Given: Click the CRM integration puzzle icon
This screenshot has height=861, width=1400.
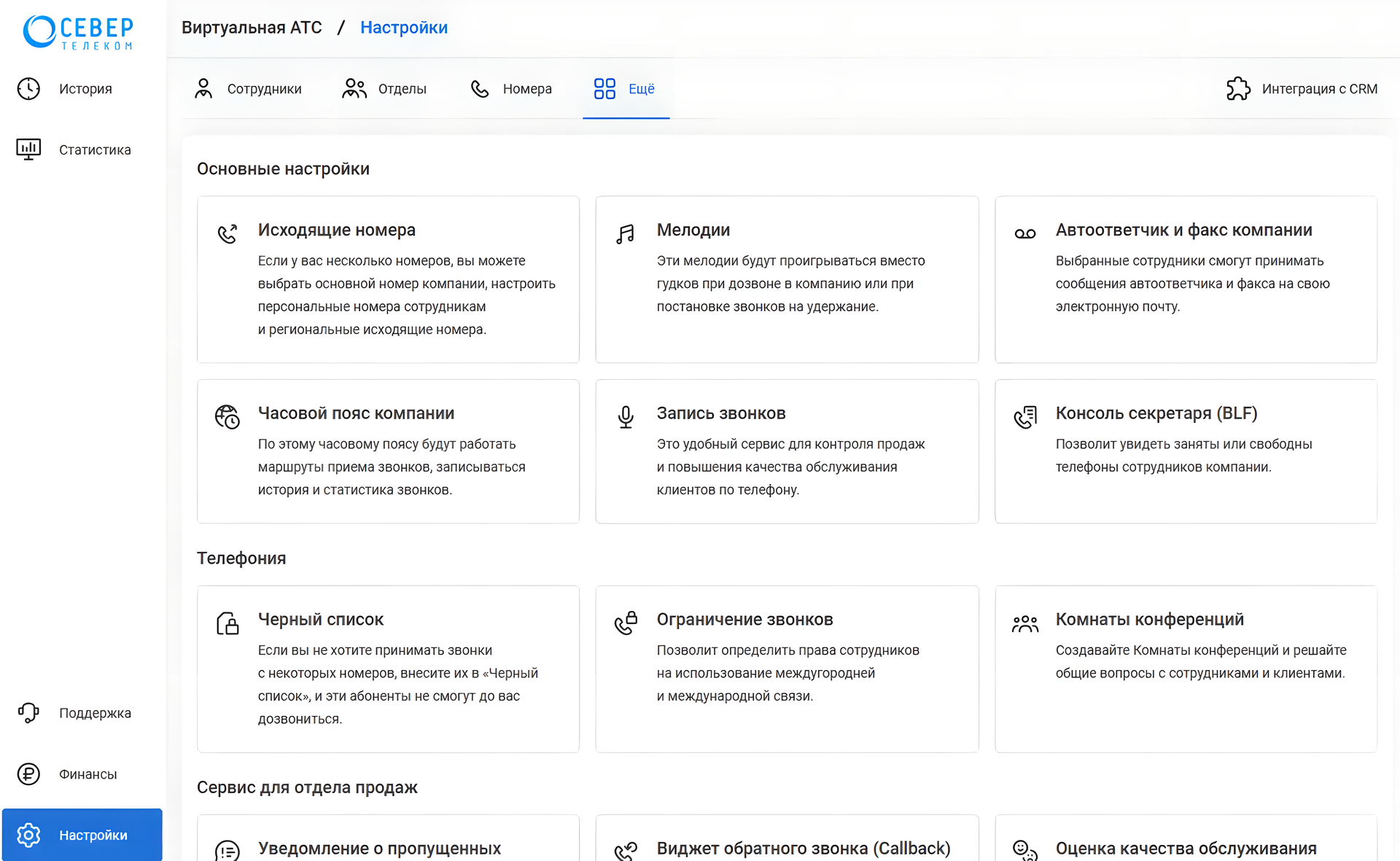Looking at the screenshot, I should [1238, 89].
